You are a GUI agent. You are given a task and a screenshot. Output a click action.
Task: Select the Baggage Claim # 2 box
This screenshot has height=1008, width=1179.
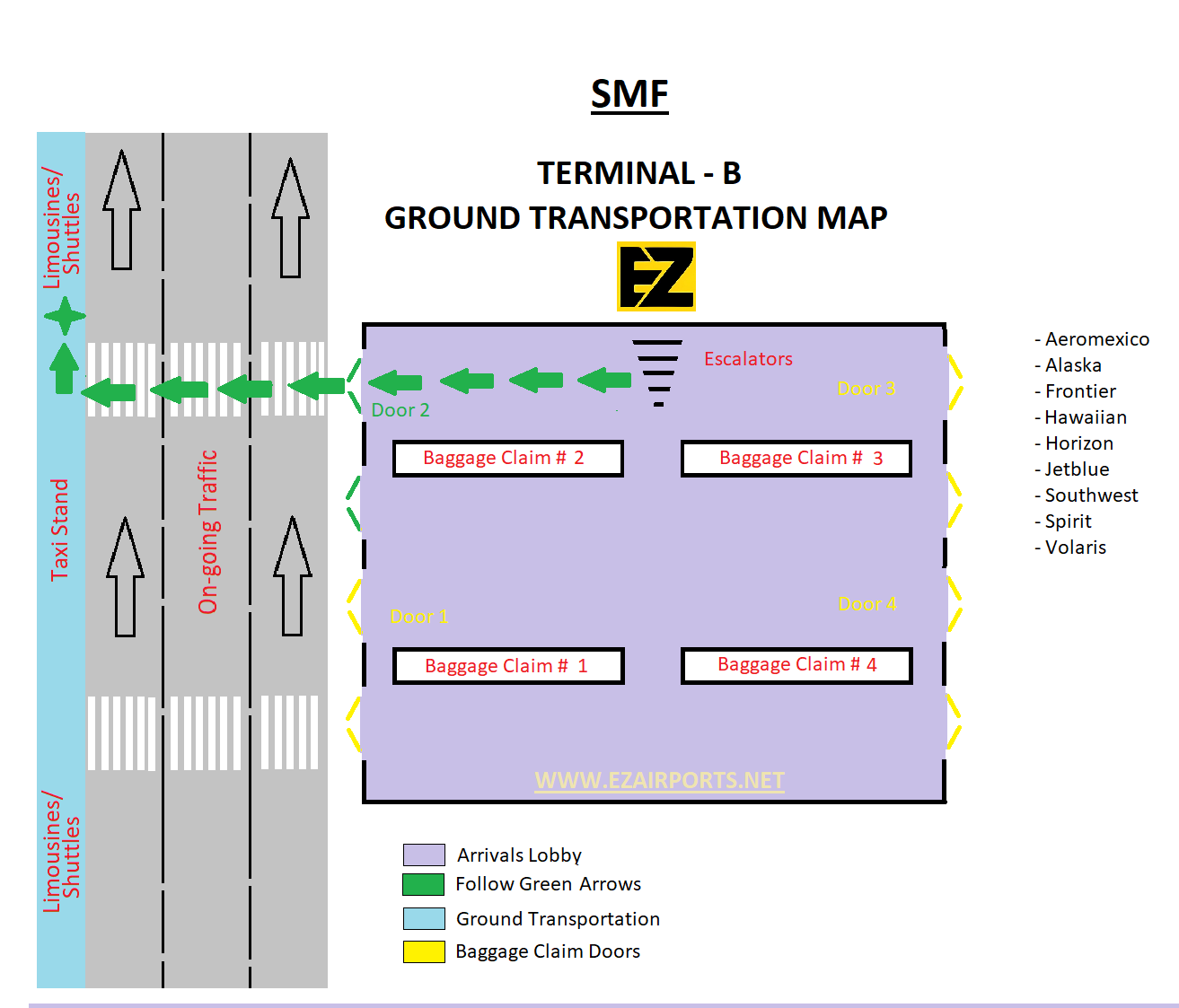(508, 459)
